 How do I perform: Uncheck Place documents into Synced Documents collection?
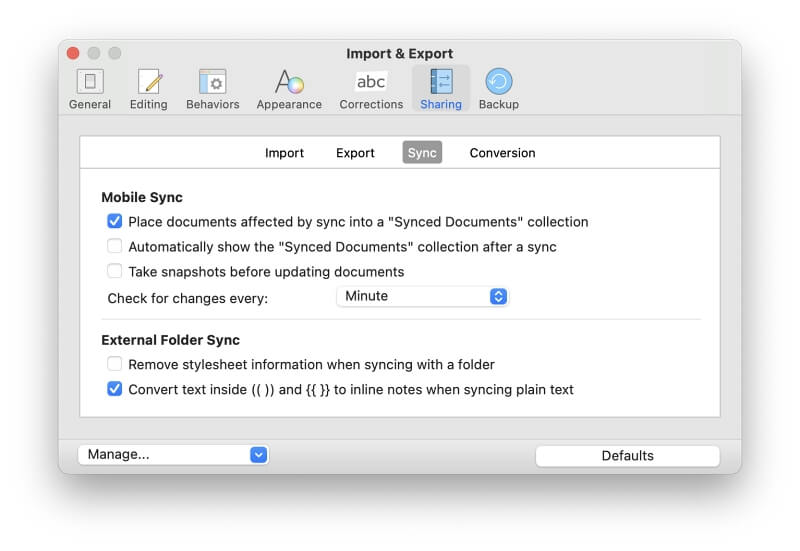(115, 222)
